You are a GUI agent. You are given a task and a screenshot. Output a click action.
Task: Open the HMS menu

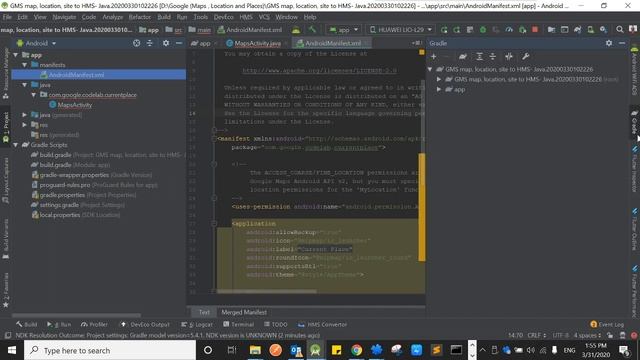246,17
